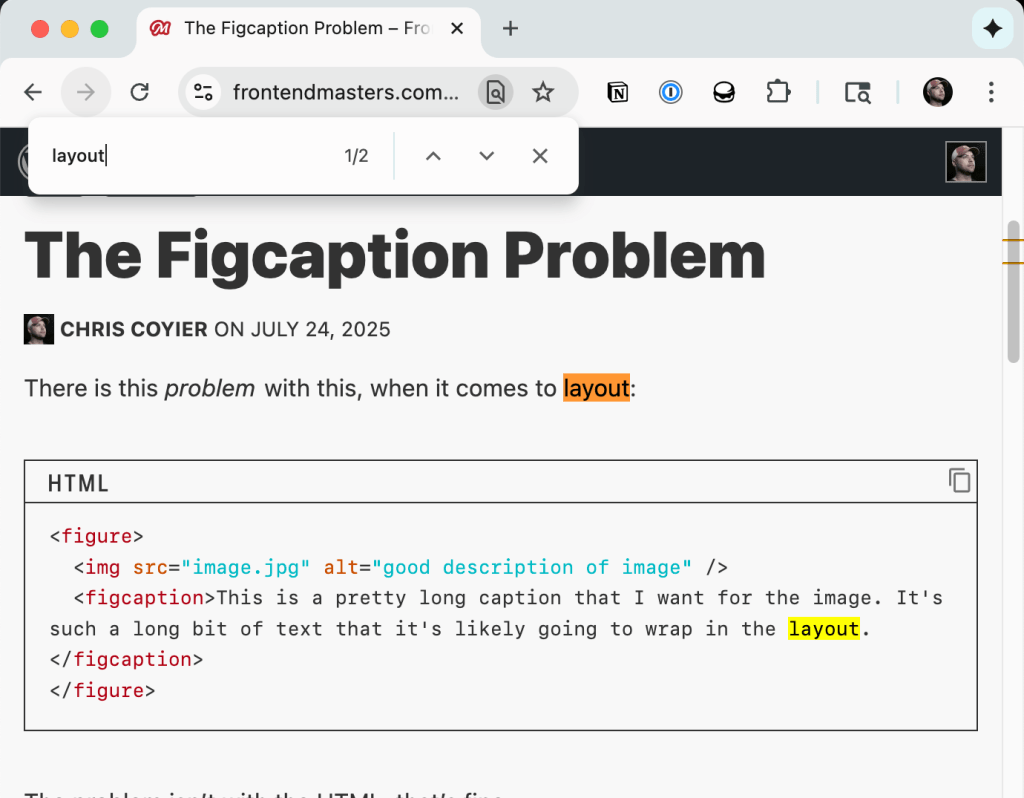Image resolution: width=1024 pixels, height=798 pixels.
Task: Click the page's vertical scrollbar thumb
Action: [1012, 290]
